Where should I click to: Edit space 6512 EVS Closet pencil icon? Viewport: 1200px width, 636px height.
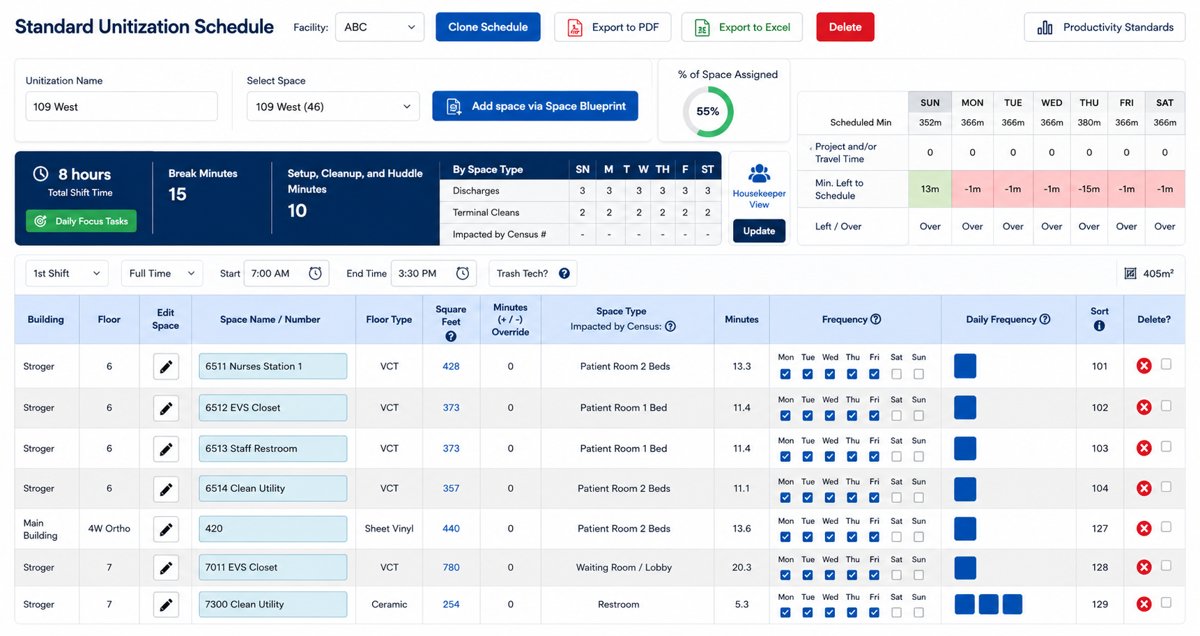click(x=166, y=408)
